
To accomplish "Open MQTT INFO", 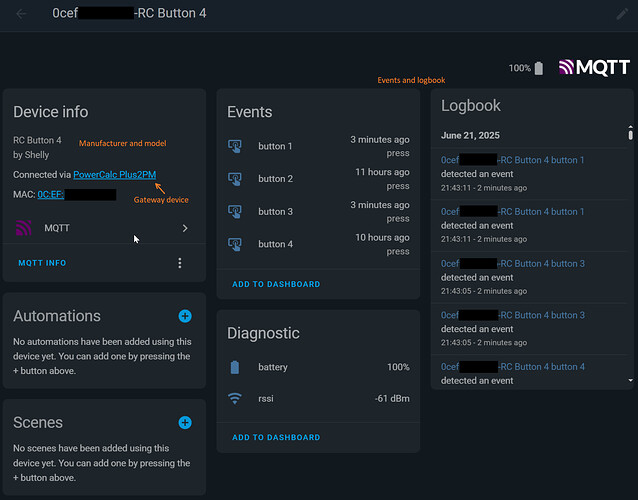I will tap(42, 263).
